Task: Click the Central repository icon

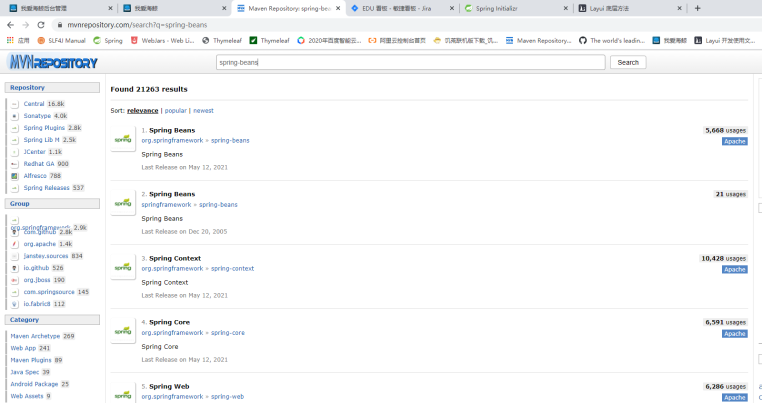Action: [x=15, y=104]
